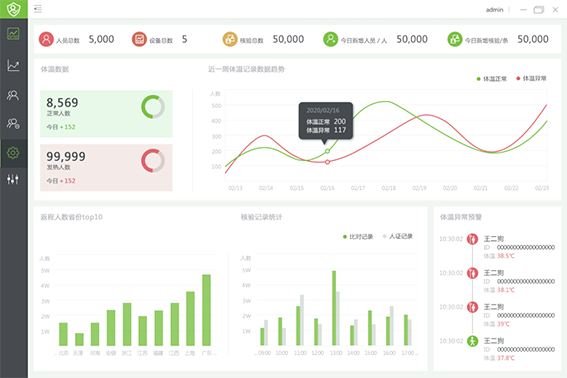Screen dimensions: 567x378
Task: Click the 8,569 normal temperature card
Action: click(x=106, y=114)
